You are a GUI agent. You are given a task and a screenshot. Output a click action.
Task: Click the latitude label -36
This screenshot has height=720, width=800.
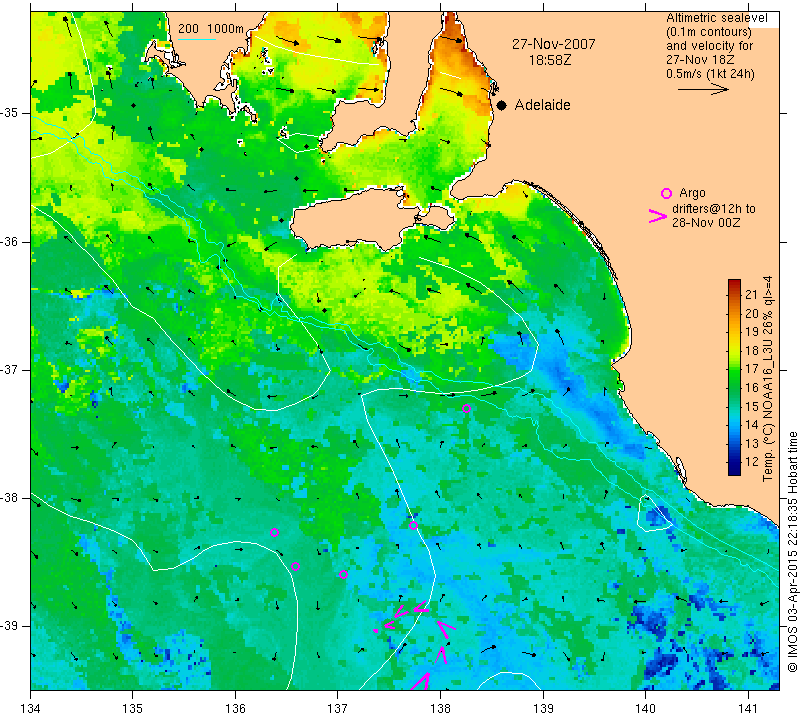click(10, 241)
